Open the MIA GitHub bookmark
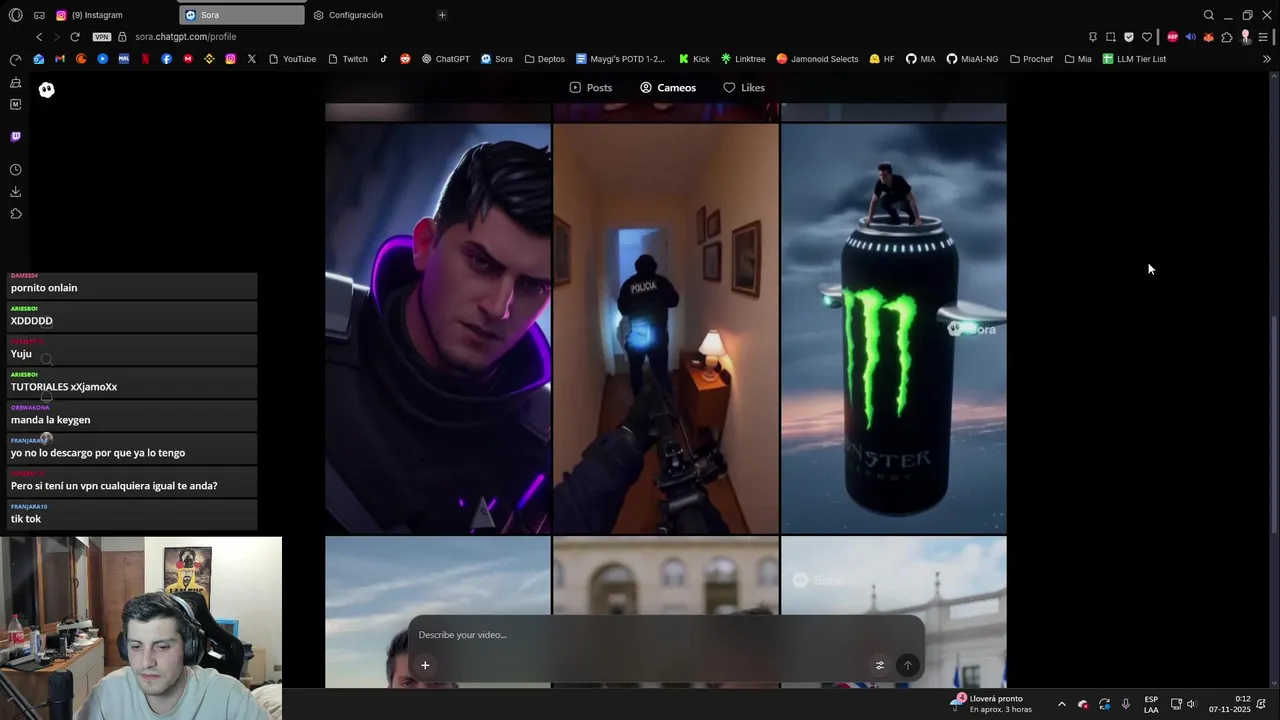This screenshot has width=1280, height=720. coord(920,59)
